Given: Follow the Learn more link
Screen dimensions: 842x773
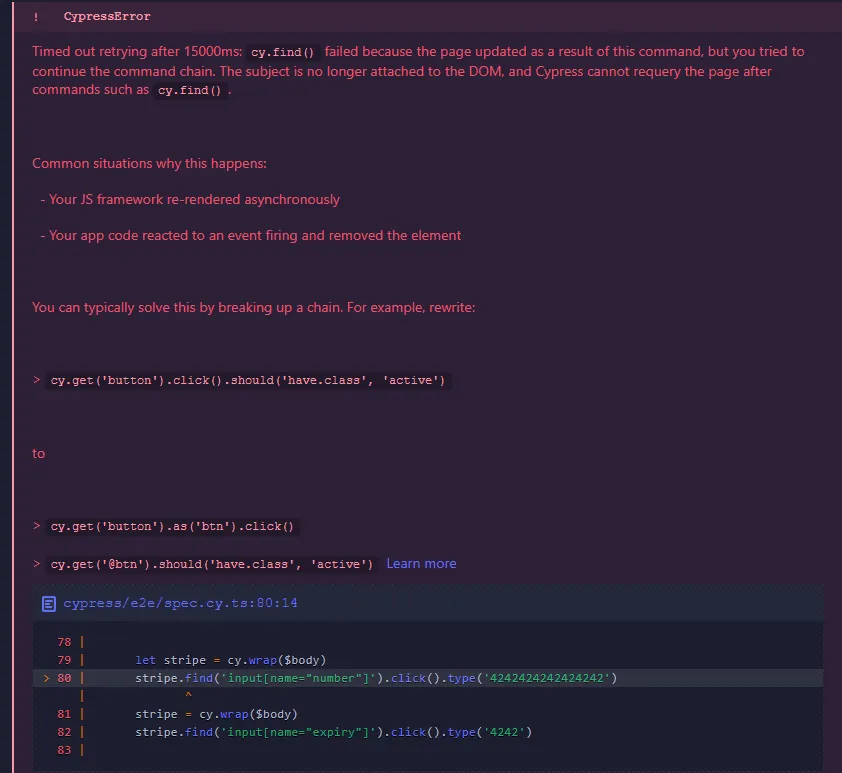Looking at the screenshot, I should [x=421, y=564].
